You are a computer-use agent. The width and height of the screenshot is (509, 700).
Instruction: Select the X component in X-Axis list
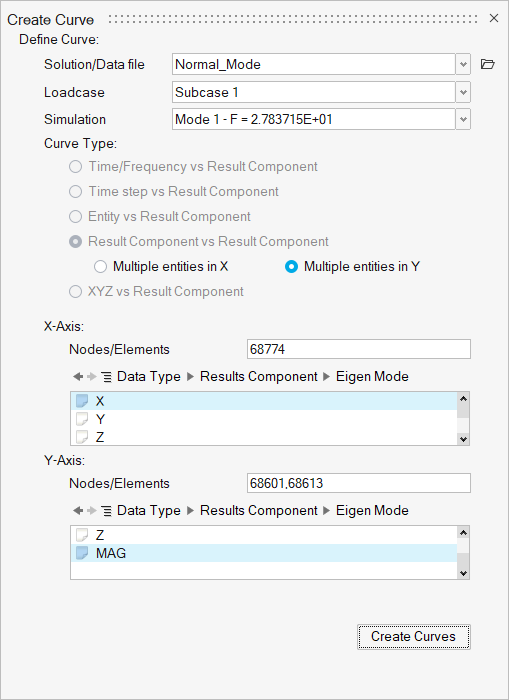pyautogui.click(x=264, y=401)
